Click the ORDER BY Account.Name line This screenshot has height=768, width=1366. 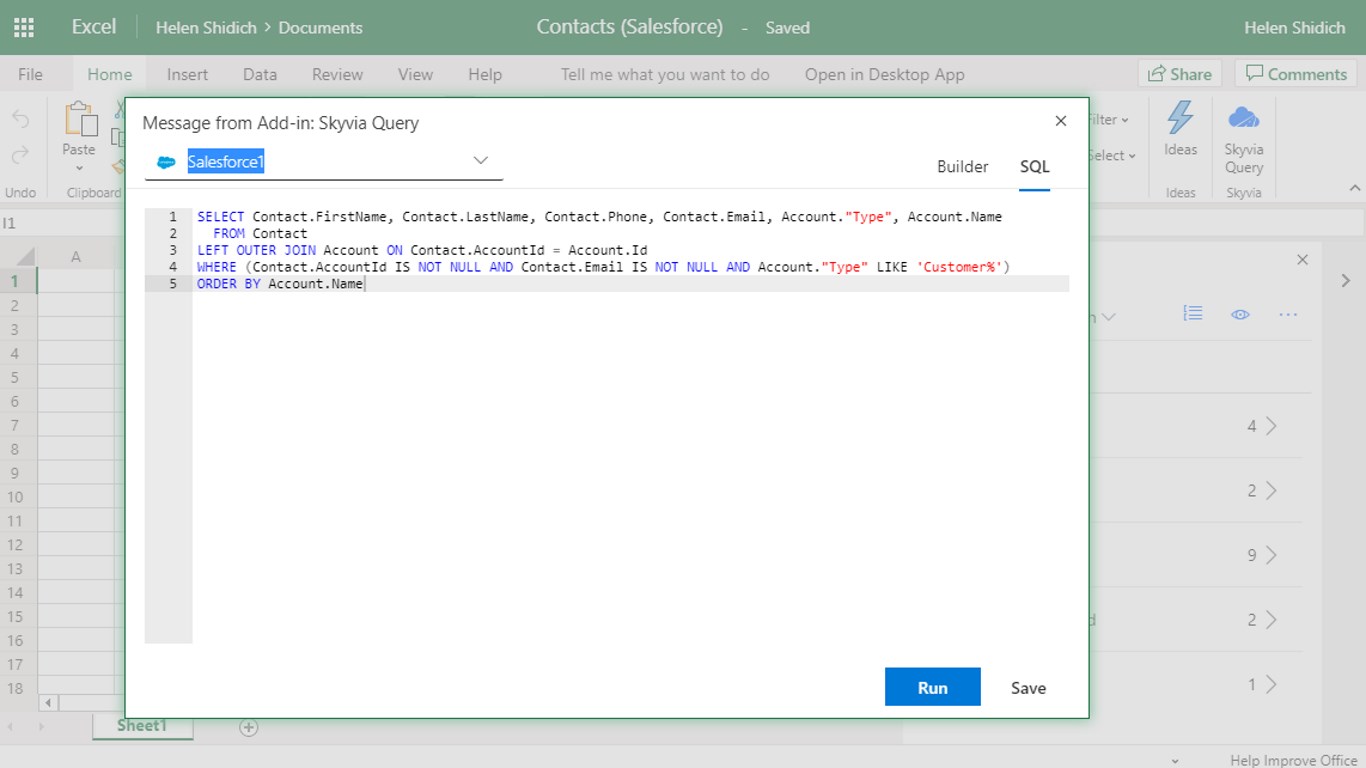(x=280, y=284)
